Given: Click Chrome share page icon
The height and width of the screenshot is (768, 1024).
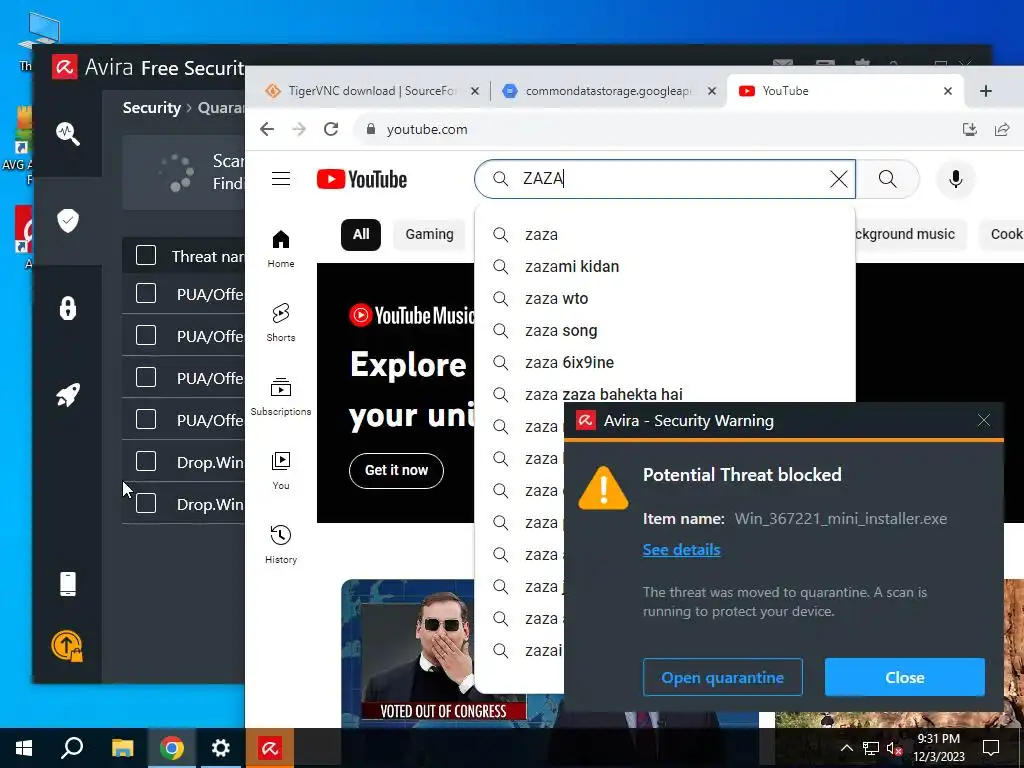Looking at the screenshot, I should click(1002, 129).
